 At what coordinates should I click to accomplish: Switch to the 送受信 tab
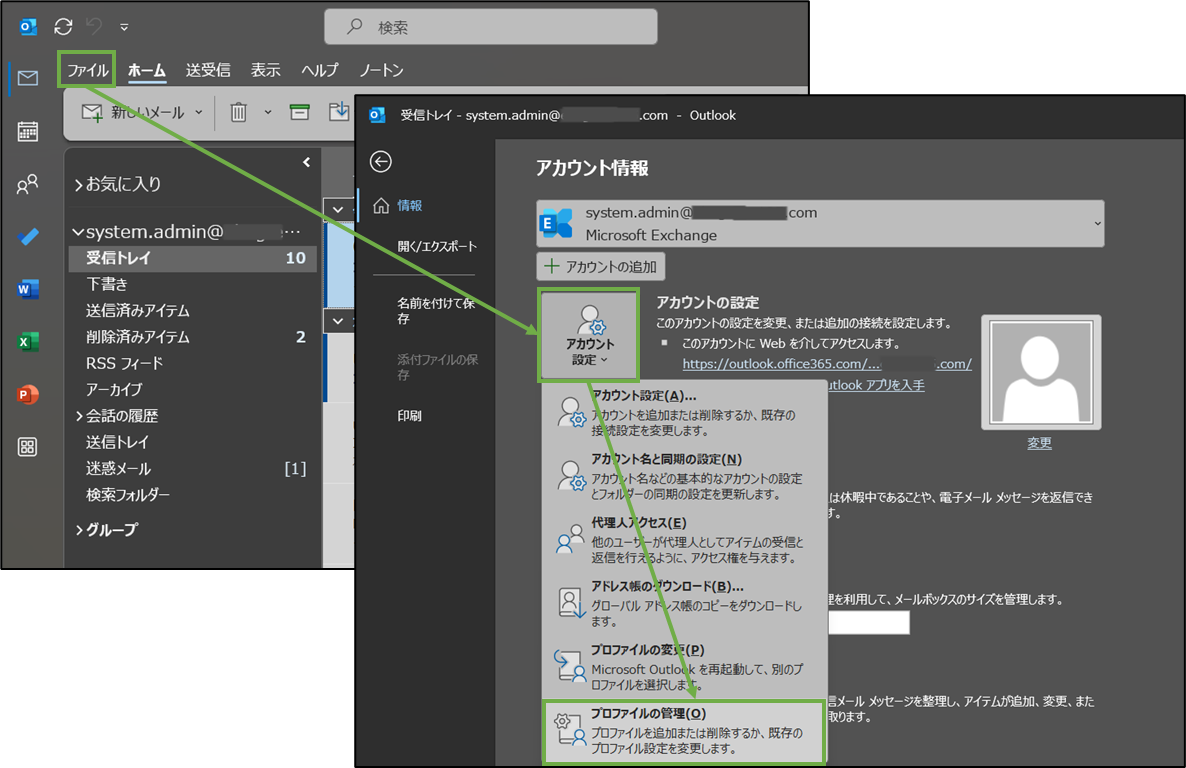[x=208, y=70]
